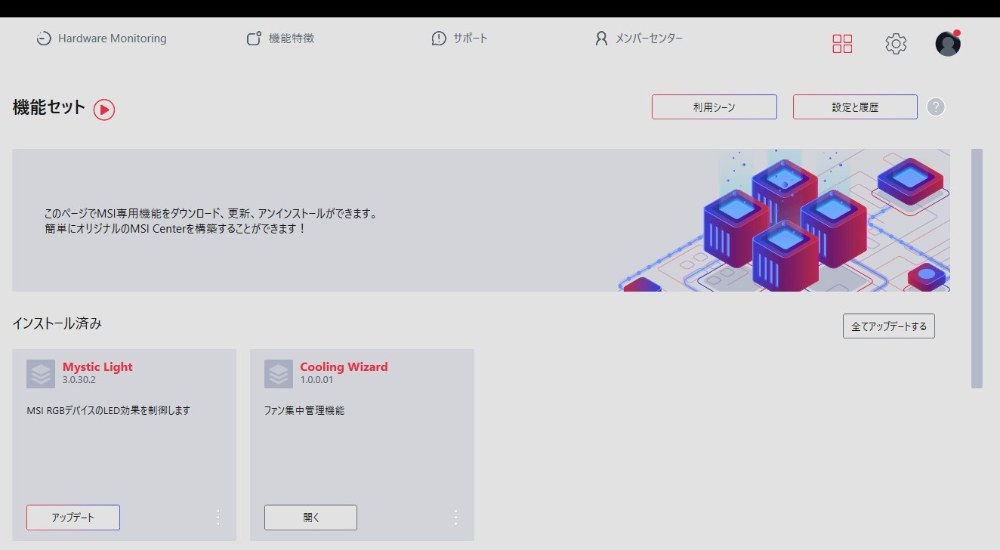Open the Hardware Monitoring tab
Screen dimensions: 1000x550
click(x=101, y=38)
